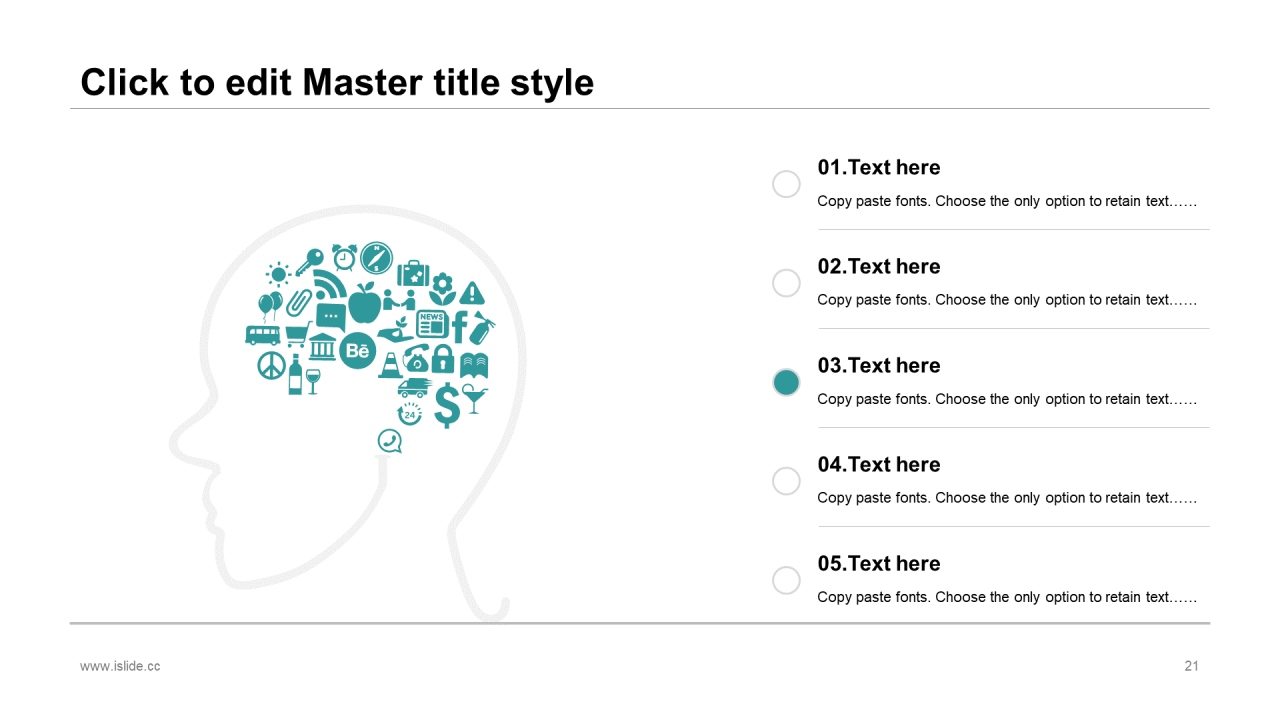Click the description text under 02.Text here
This screenshot has width=1280, height=720.
(1007, 300)
